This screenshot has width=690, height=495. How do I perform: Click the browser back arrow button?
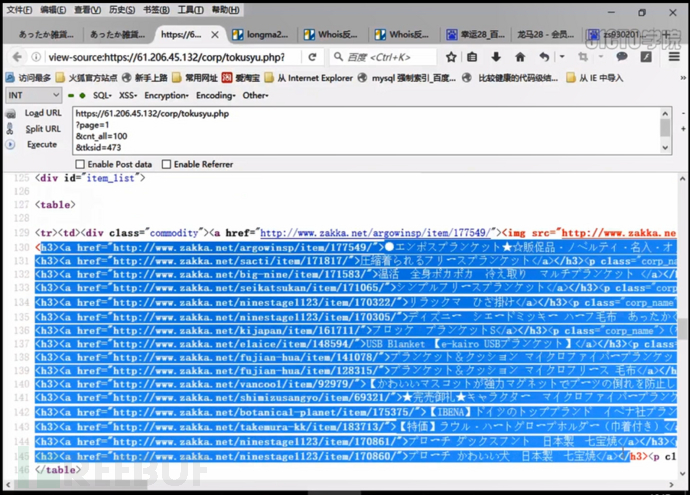(x=17, y=57)
